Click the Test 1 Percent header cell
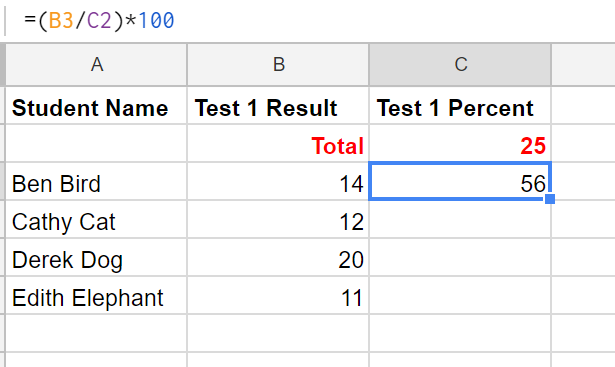 tap(460, 105)
